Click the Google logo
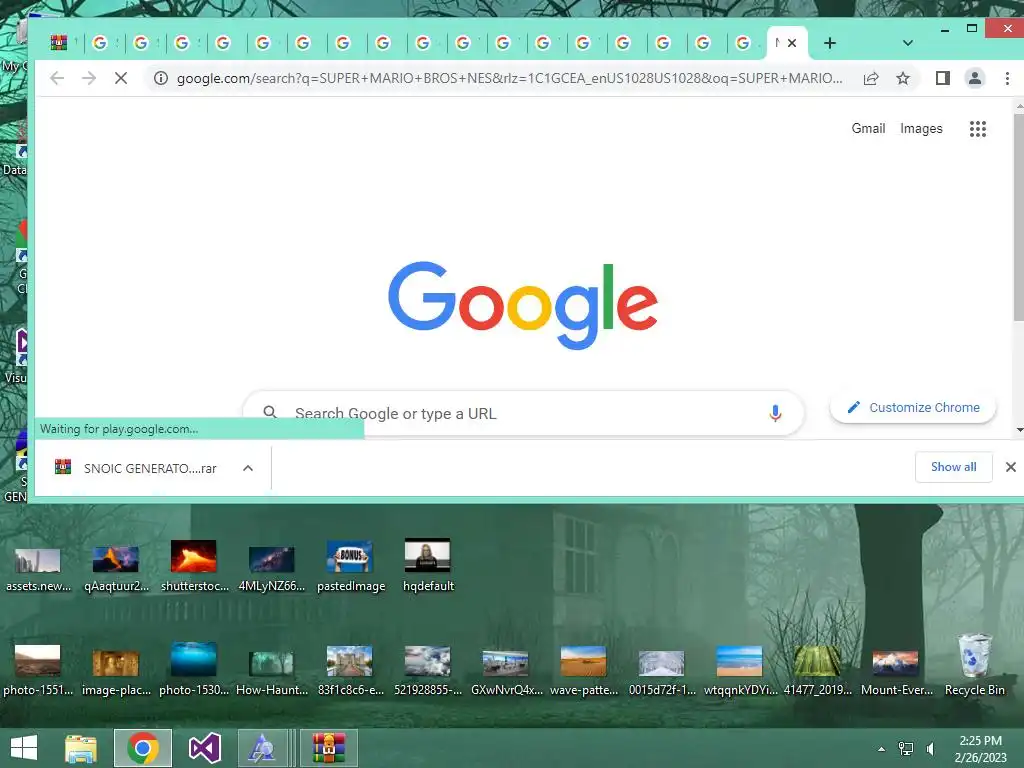This screenshot has height=768, width=1024. 522,305
